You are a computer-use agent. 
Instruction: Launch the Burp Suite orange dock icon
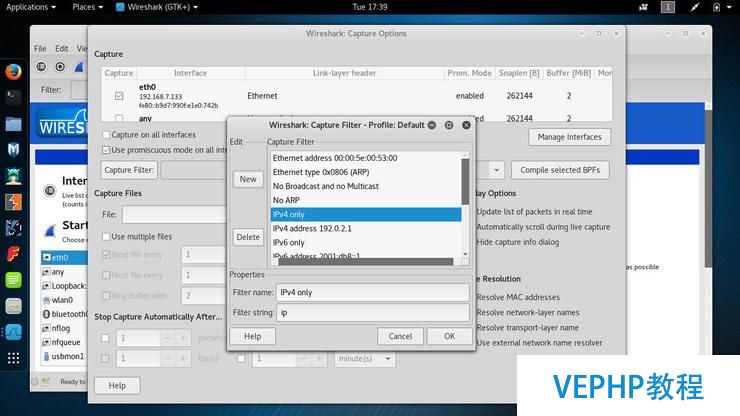click(x=13, y=202)
